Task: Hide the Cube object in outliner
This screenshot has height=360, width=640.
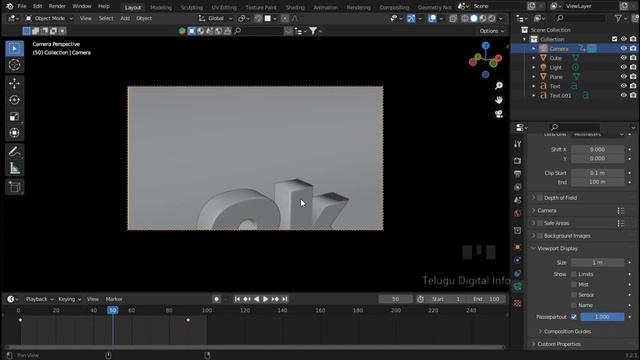Action: [x=623, y=58]
